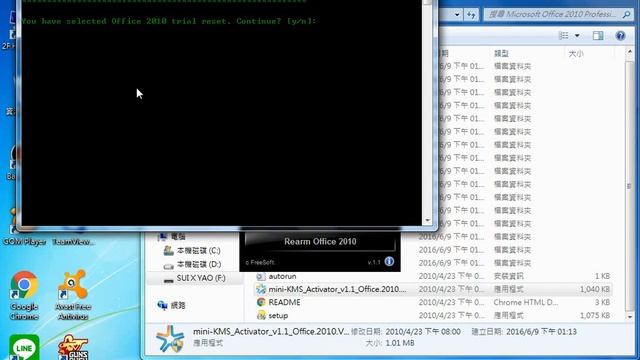The width and height of the screenshot is (640, 360).
Task: Click the 1,040 KB size cell
Action: click(595, 289)
